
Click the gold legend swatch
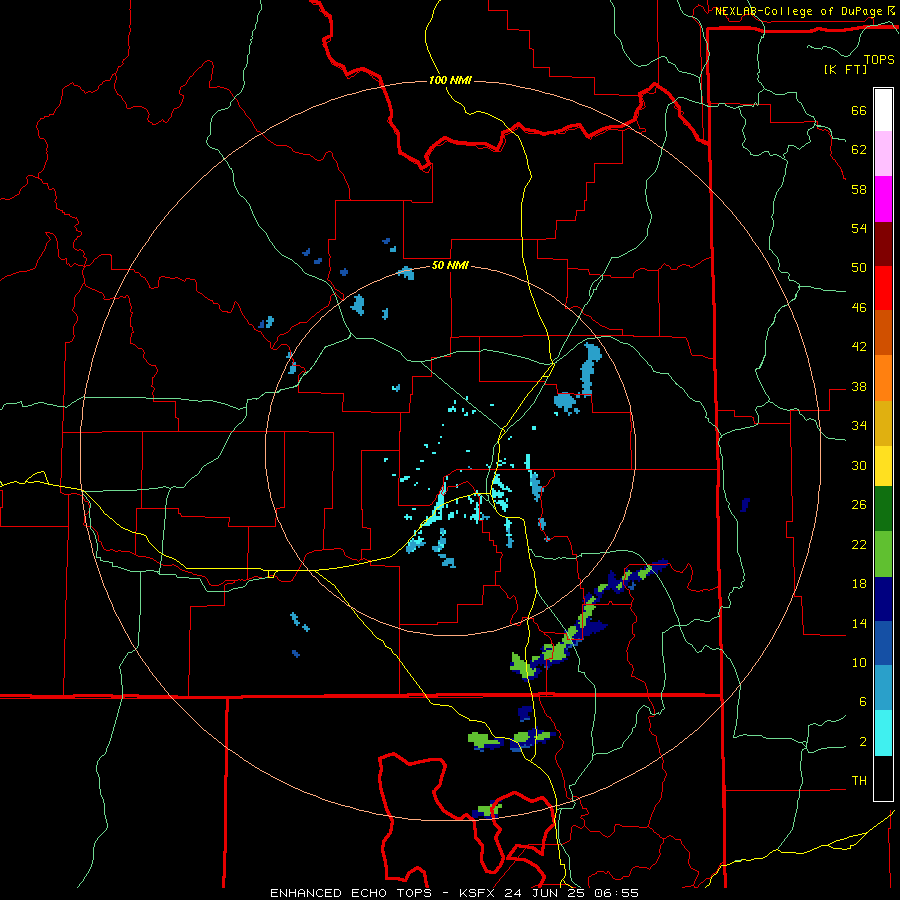point(883,423)
